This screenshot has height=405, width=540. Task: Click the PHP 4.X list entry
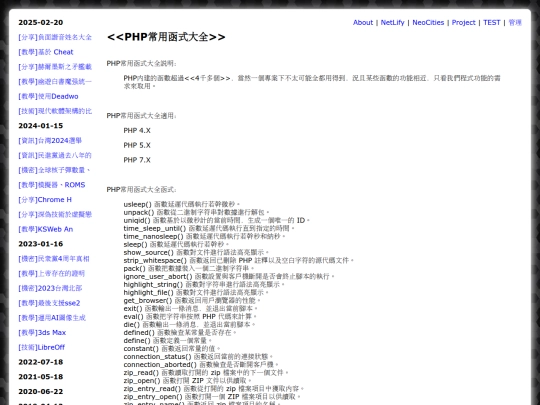click(137, 131)
